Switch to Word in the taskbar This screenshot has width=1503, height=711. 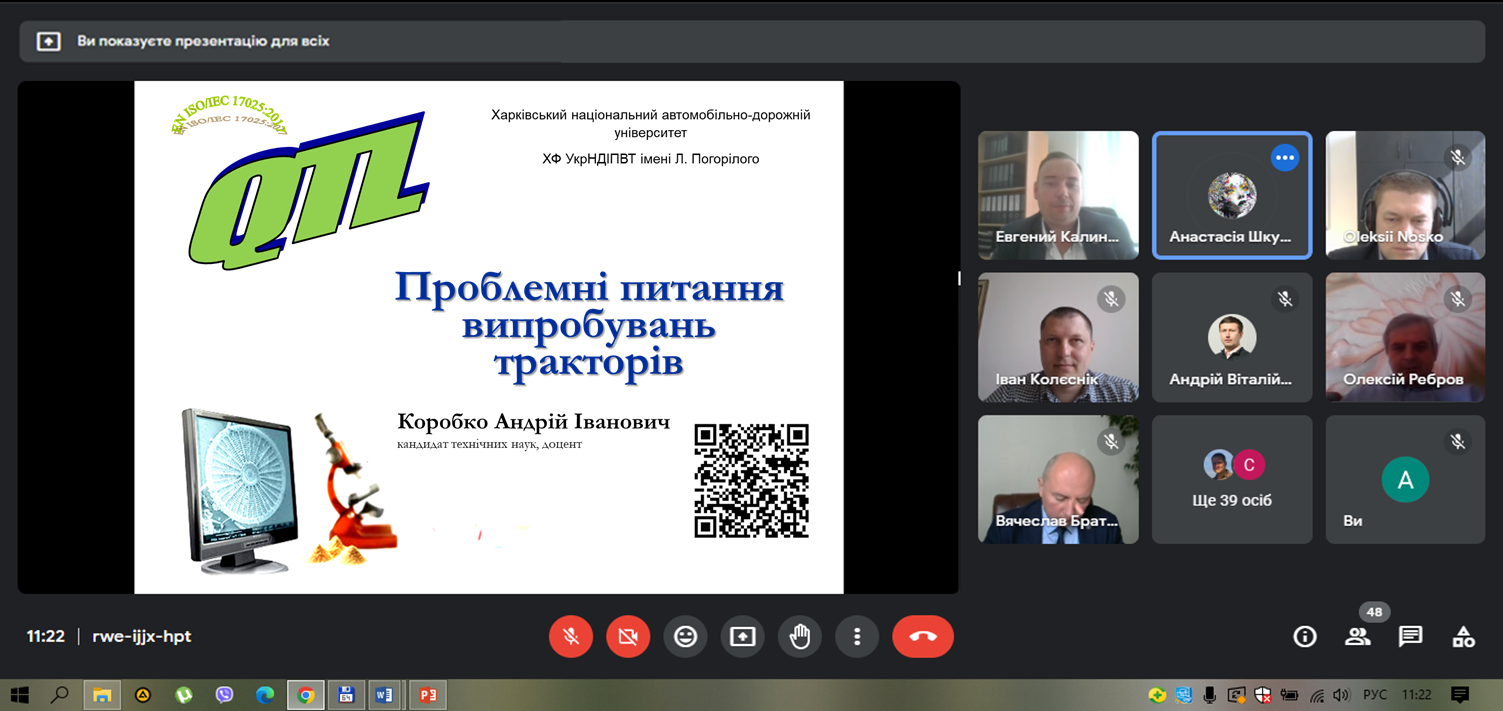click(384, 695)
